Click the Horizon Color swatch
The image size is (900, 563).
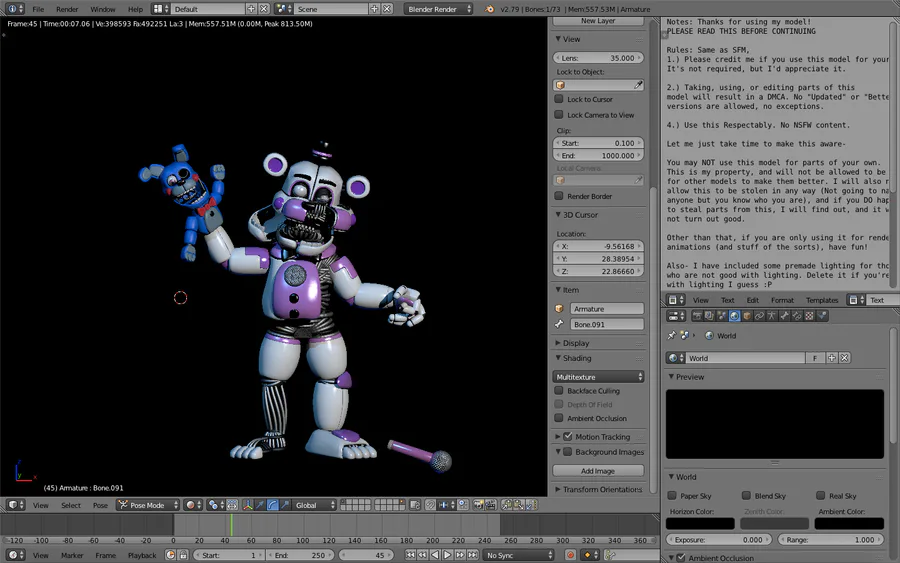pyautogui.click(x=700, y=523)
